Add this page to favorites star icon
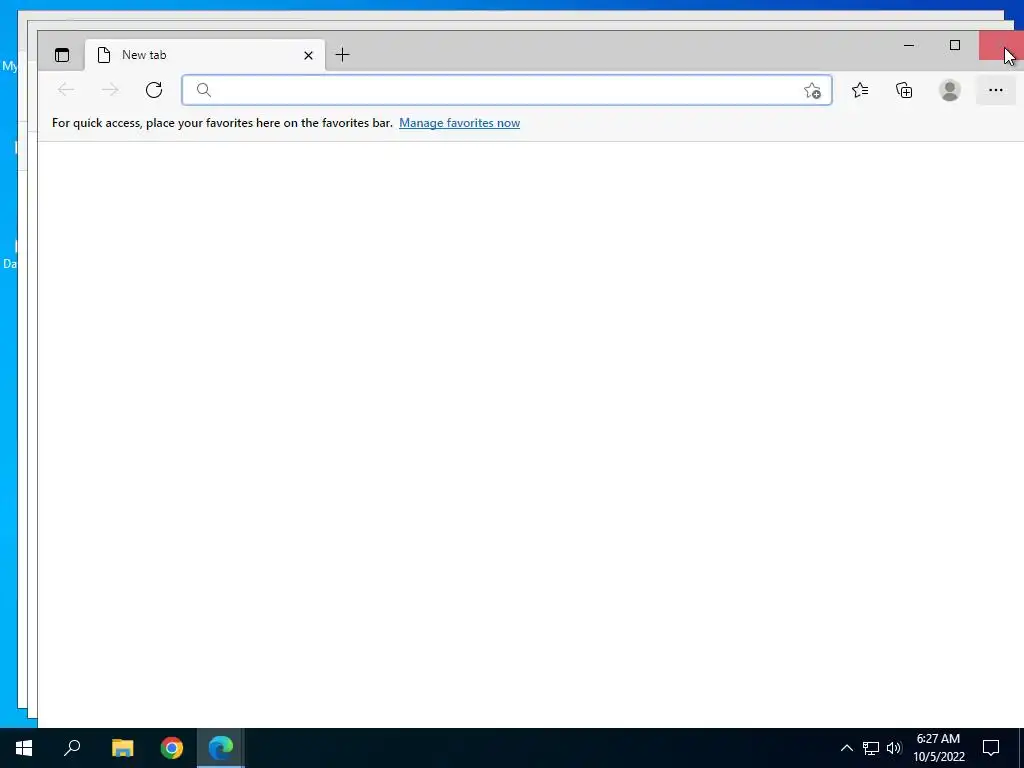Image resolution: width=1024 pixels, height=768 pixels. click(x=812, y=90)
